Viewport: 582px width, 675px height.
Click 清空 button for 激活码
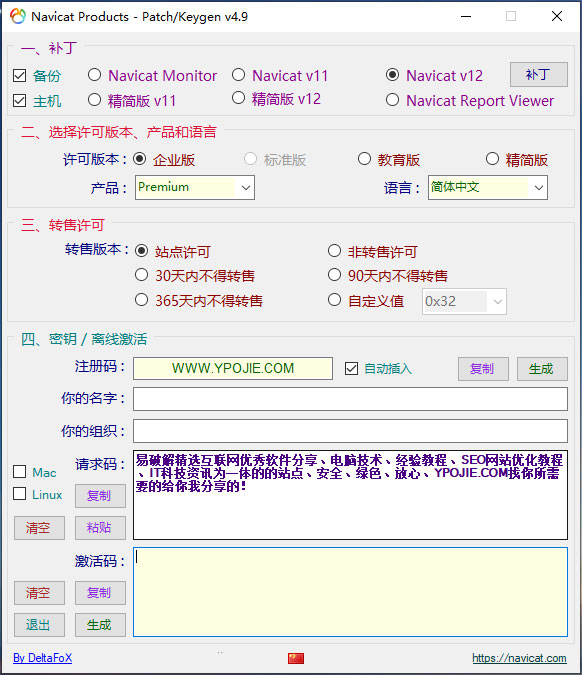coord(39,593)
